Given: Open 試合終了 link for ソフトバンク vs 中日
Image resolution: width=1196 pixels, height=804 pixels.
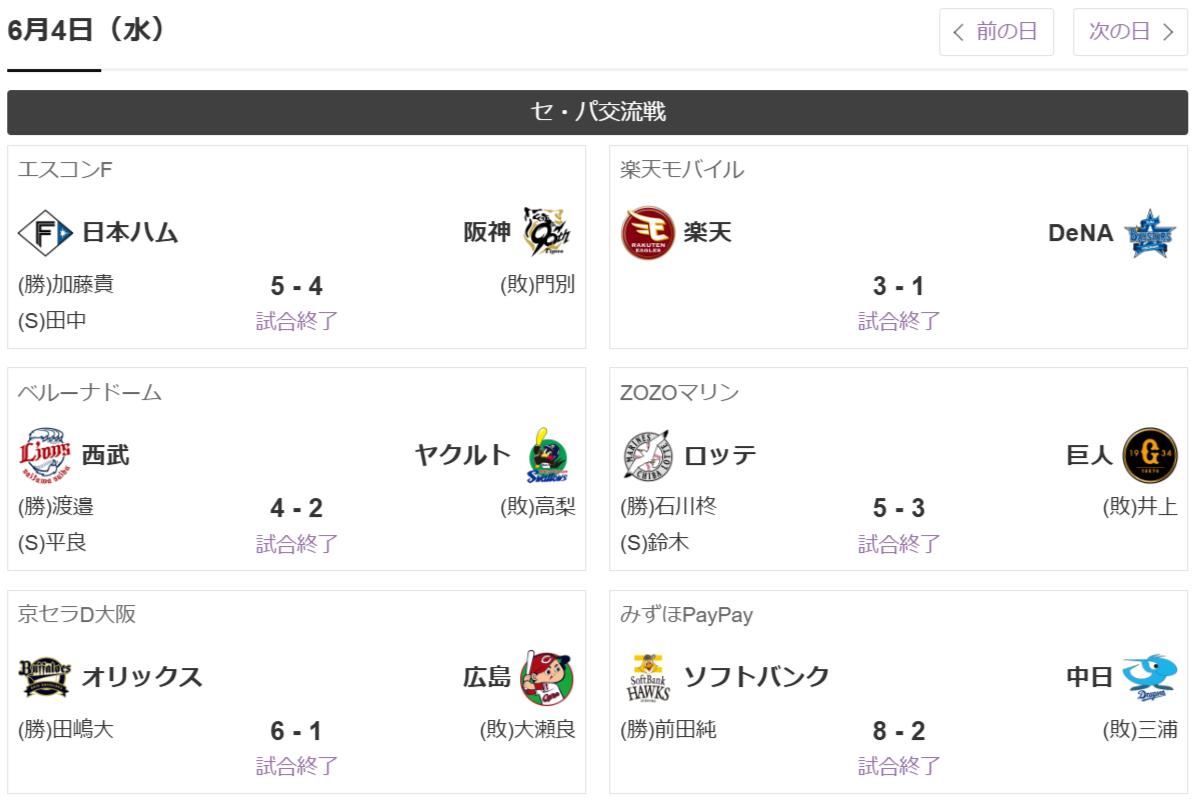Looking at the screenshot, I should (899, 766).
